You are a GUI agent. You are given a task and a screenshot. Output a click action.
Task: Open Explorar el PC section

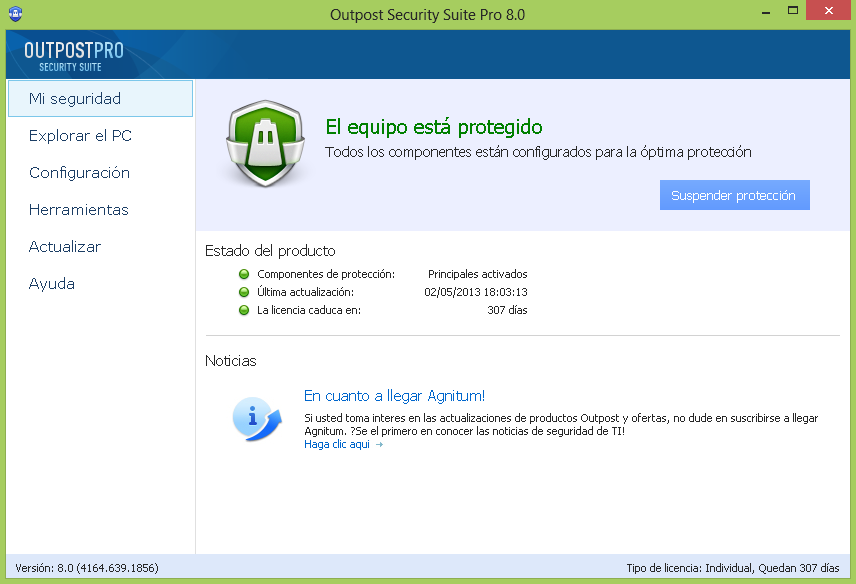tap(80, 135)
